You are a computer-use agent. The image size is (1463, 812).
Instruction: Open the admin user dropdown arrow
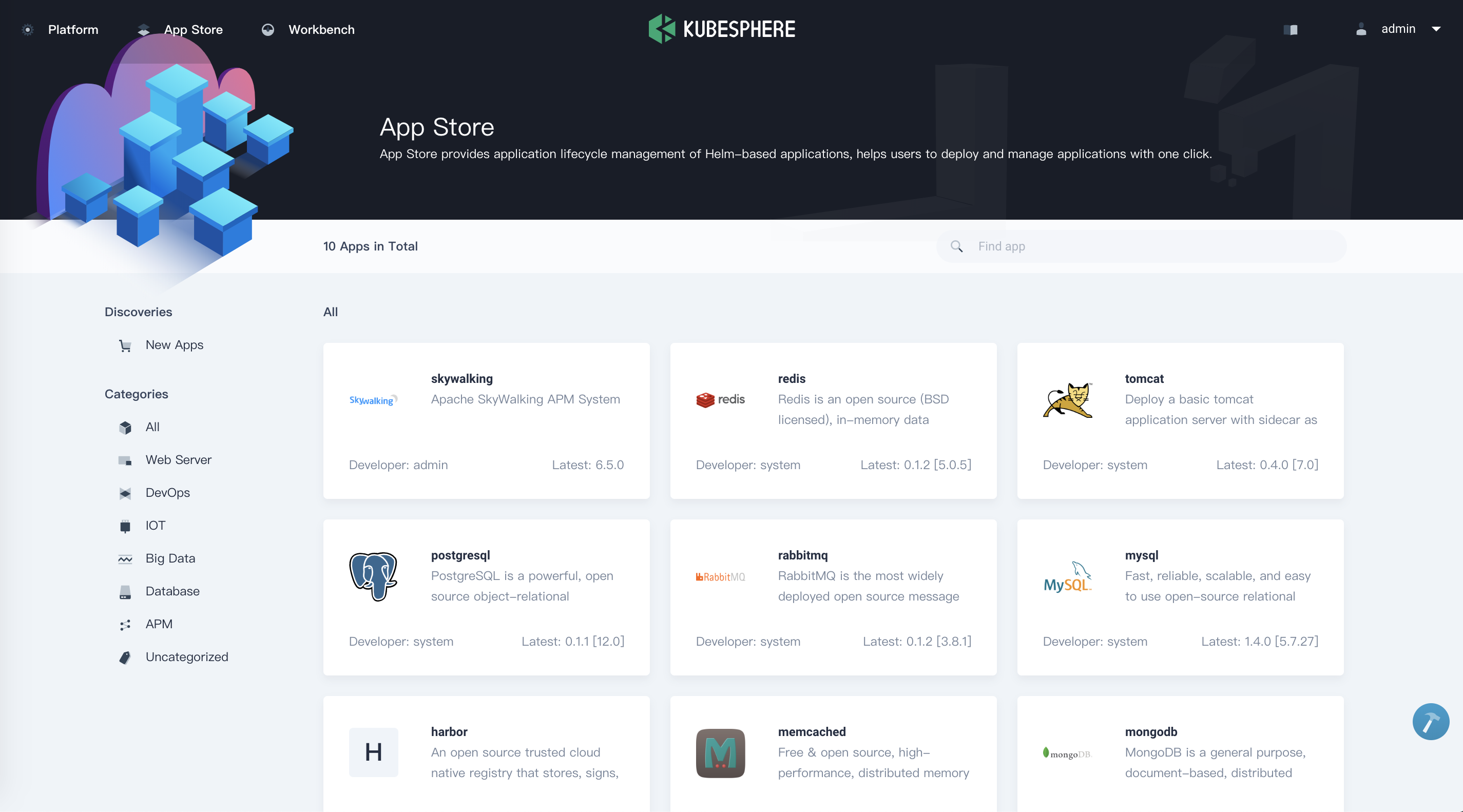tap(1436, 29)
